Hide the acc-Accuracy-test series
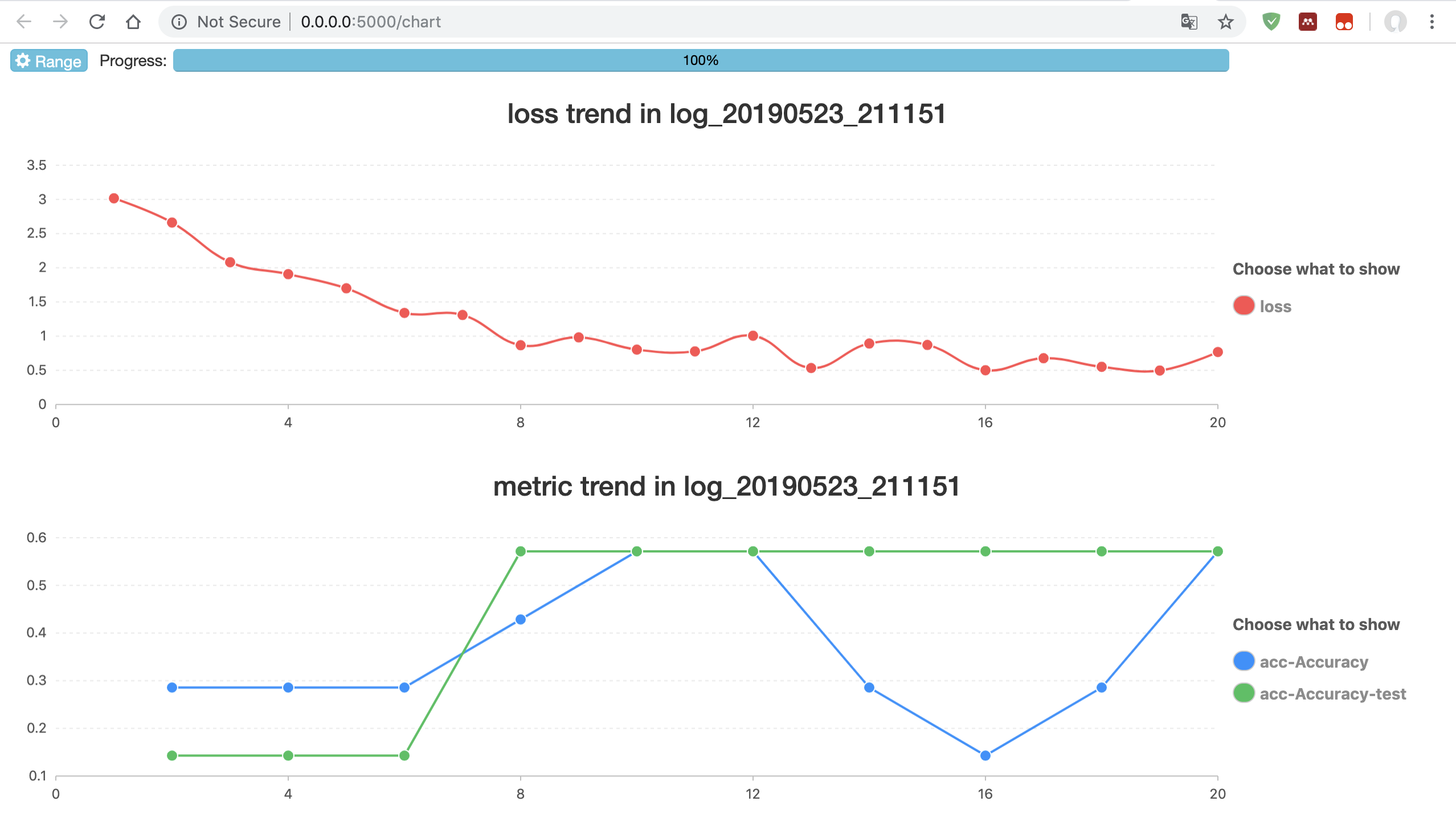1456x826 pixels. (1319, 693)
